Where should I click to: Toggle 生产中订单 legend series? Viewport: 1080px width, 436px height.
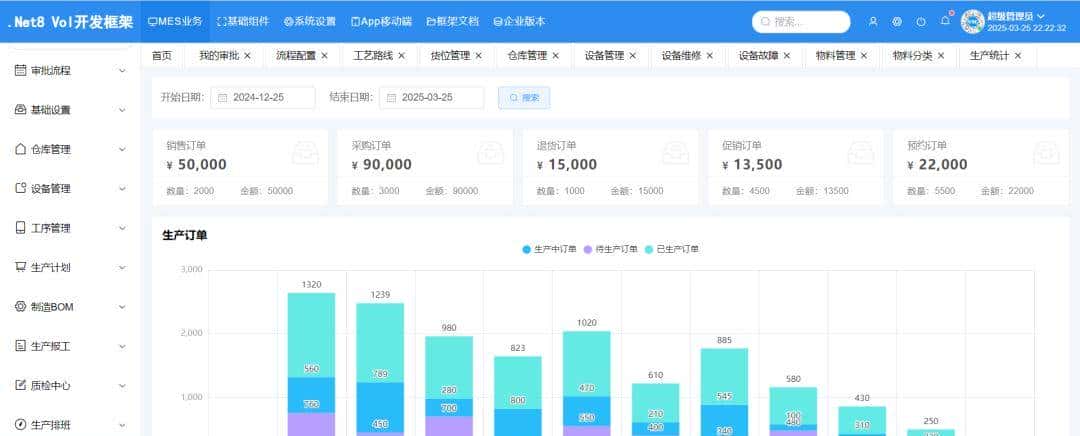click(549, 249)
